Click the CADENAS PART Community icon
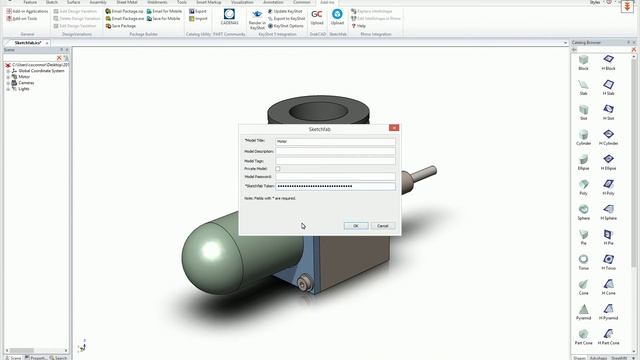 [x=229, y=17]
